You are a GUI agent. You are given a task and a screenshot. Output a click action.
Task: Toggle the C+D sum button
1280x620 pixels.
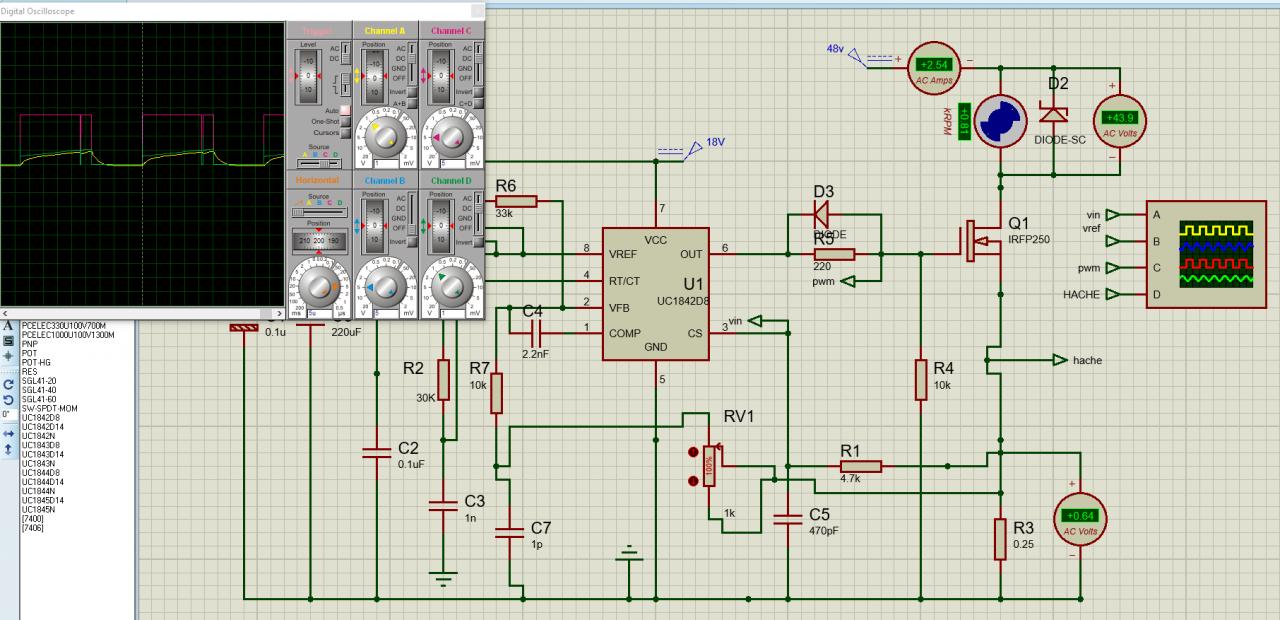(478, 104)
